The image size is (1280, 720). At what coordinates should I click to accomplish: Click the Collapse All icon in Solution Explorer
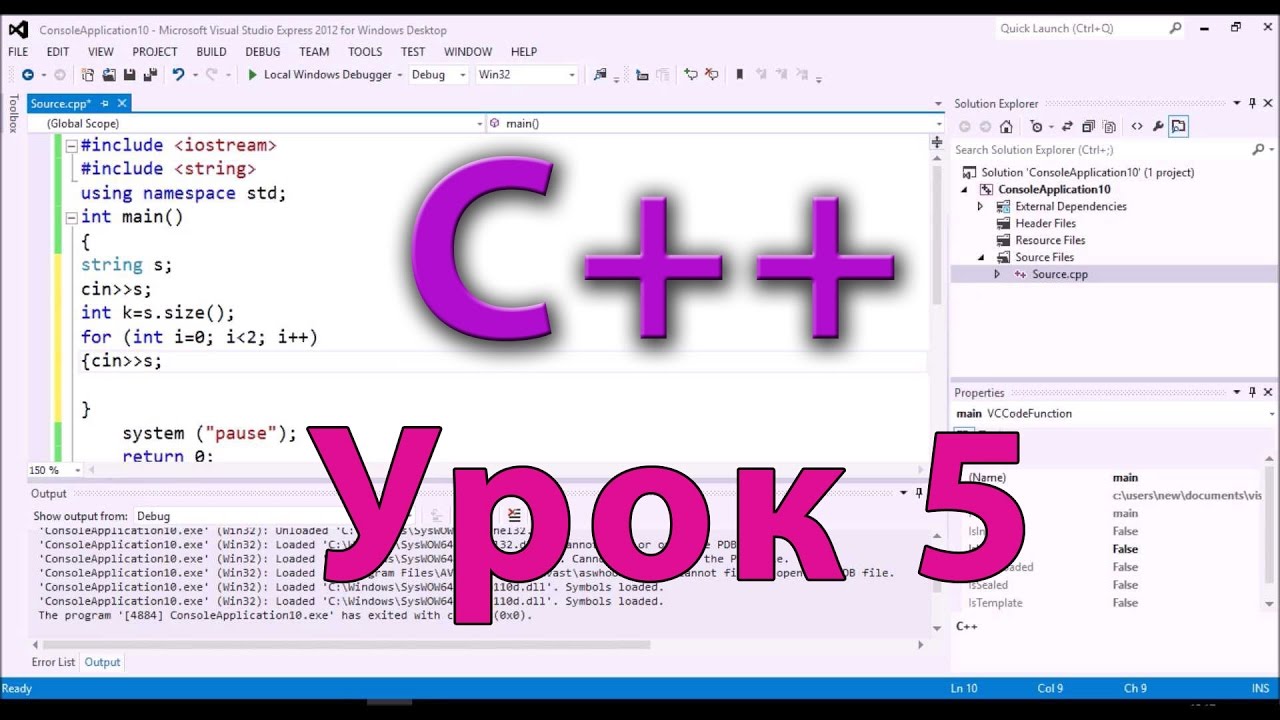tap(1088, 126)
